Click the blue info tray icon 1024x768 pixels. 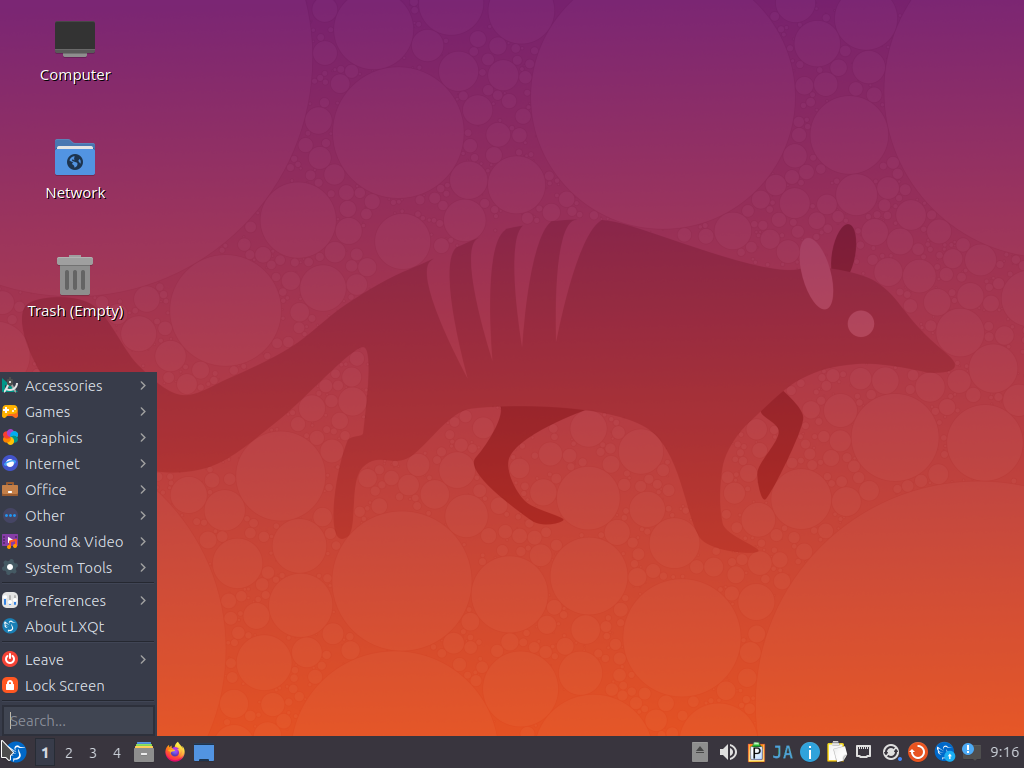click(x=810, y=752)
